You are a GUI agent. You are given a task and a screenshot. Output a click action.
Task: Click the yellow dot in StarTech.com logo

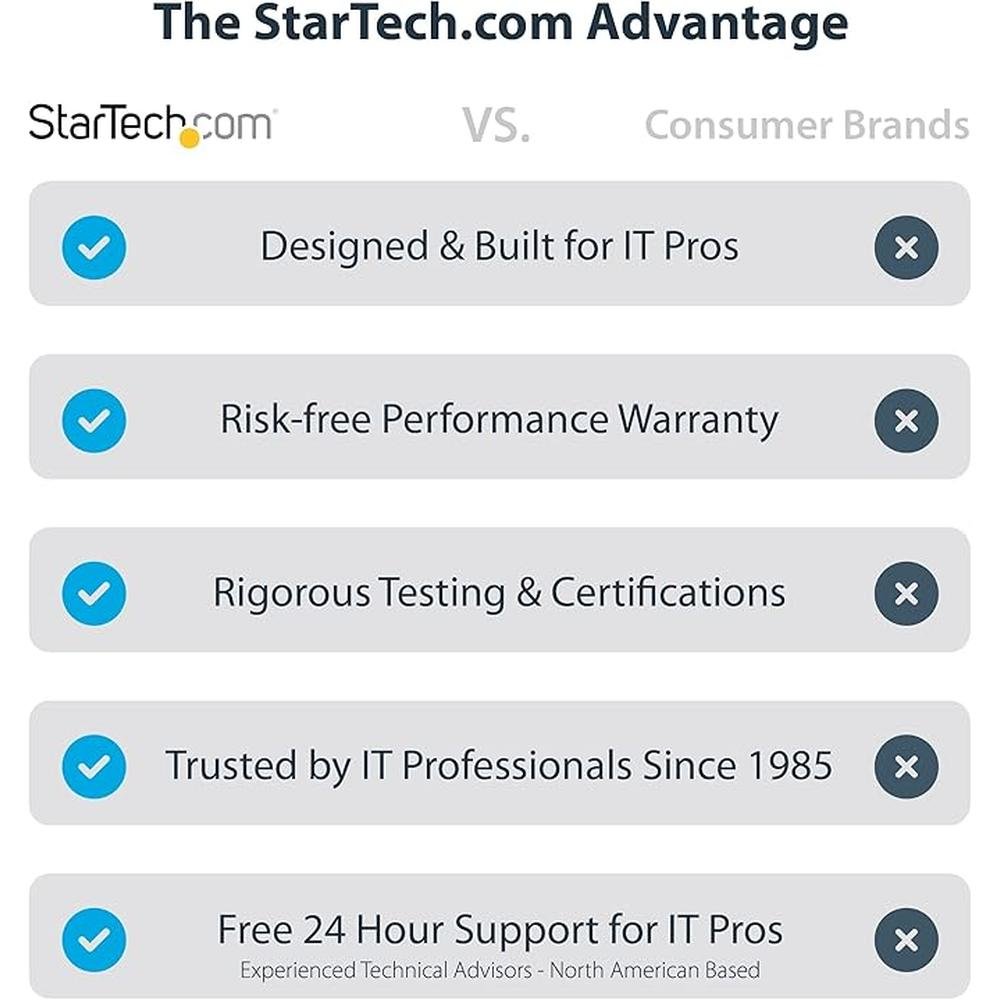click(x=189, y=138)
